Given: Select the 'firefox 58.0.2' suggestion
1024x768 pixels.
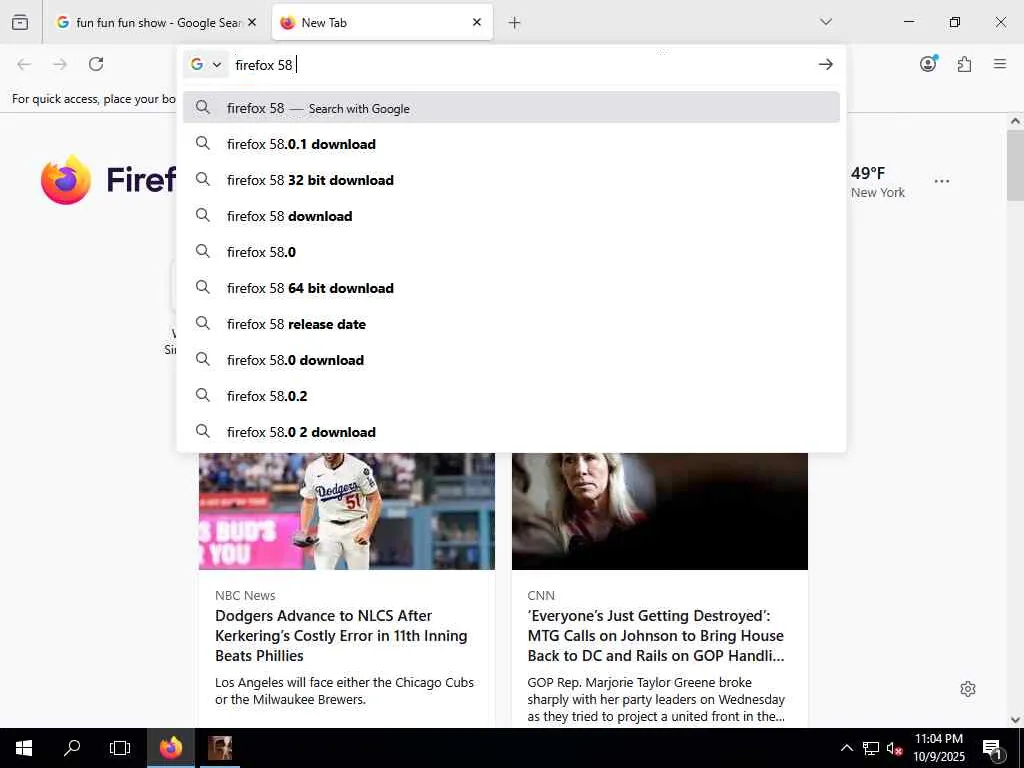Looking at the screenshot, I should click(x=511, y=396).
